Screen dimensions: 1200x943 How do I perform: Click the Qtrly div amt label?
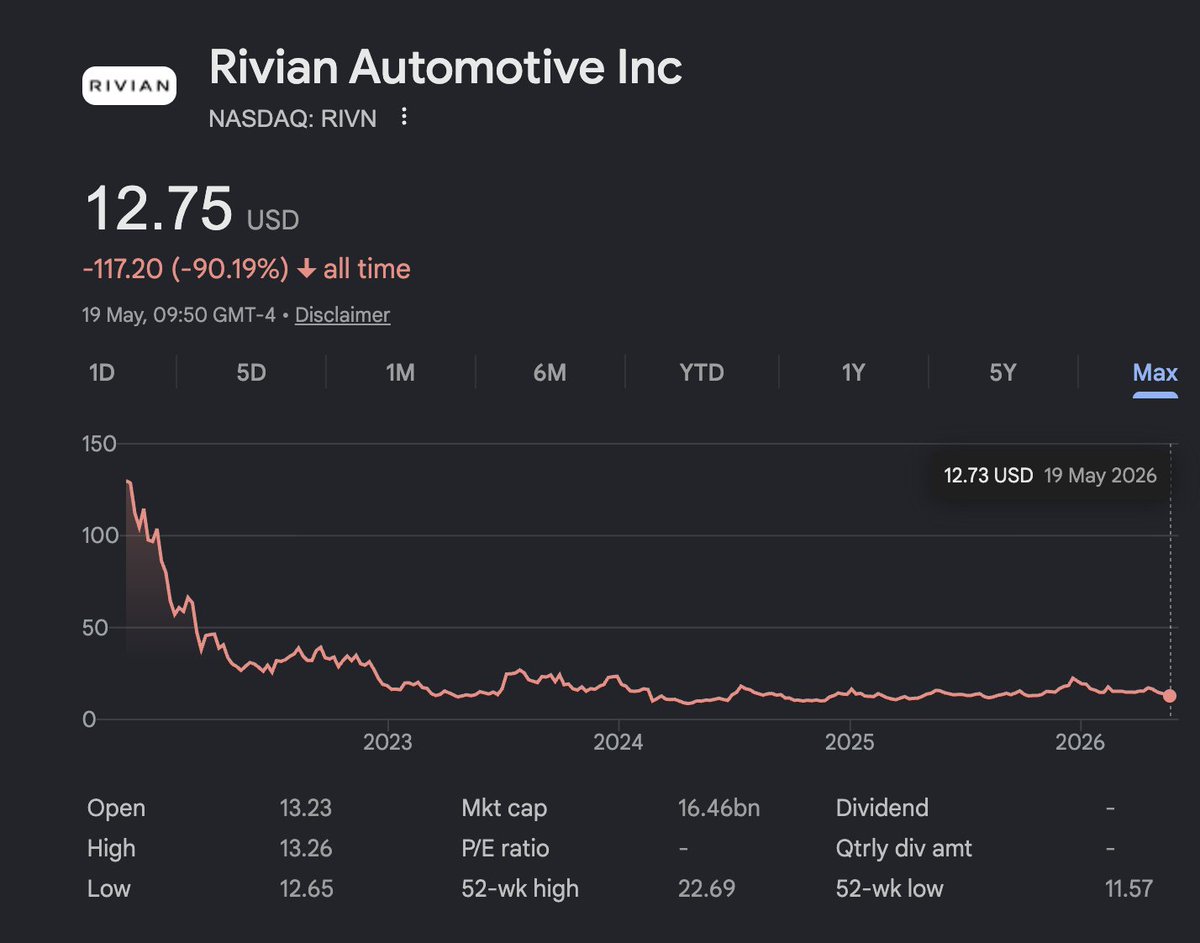pyautogui.click(x=904, y=848)
